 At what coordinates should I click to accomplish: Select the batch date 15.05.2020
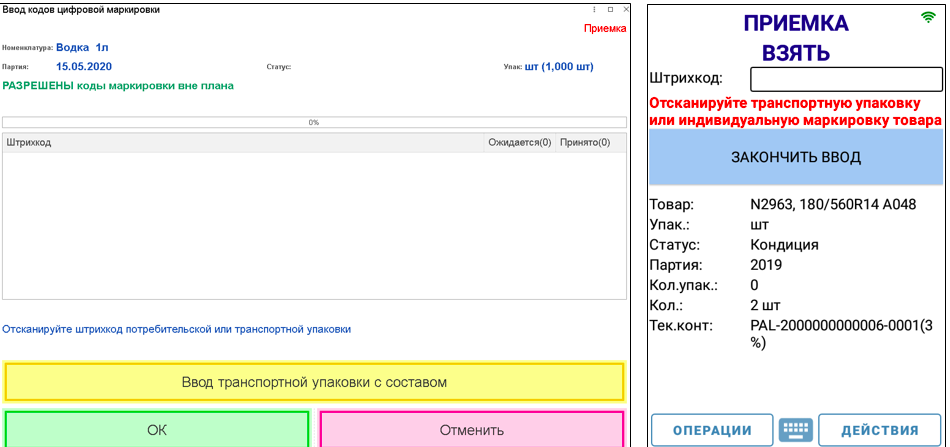(x=84, y=67)
